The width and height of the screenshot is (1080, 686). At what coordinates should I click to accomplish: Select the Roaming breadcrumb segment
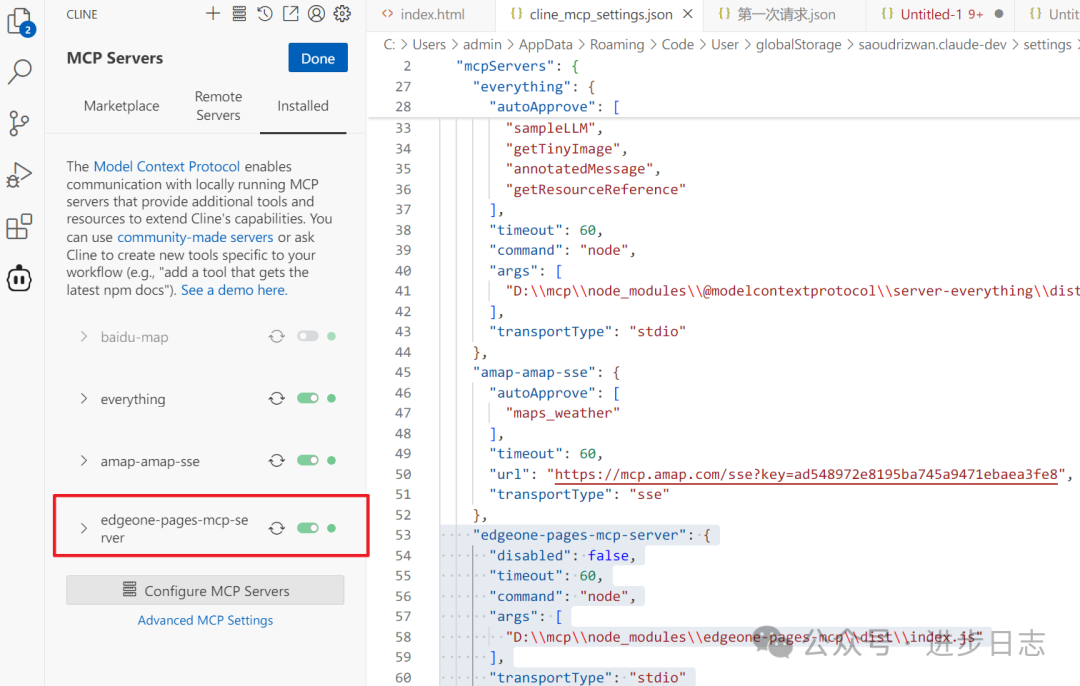pyautogui.click(x=617, y=45)
